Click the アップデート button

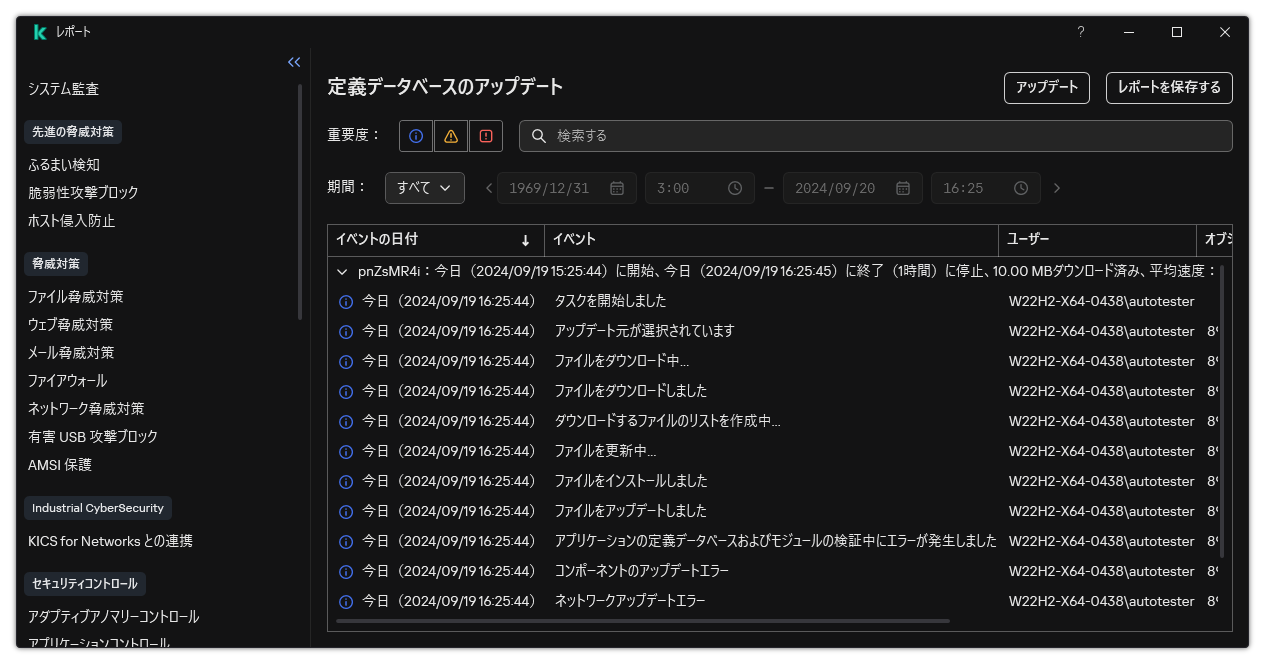[x=1046, y=87]
